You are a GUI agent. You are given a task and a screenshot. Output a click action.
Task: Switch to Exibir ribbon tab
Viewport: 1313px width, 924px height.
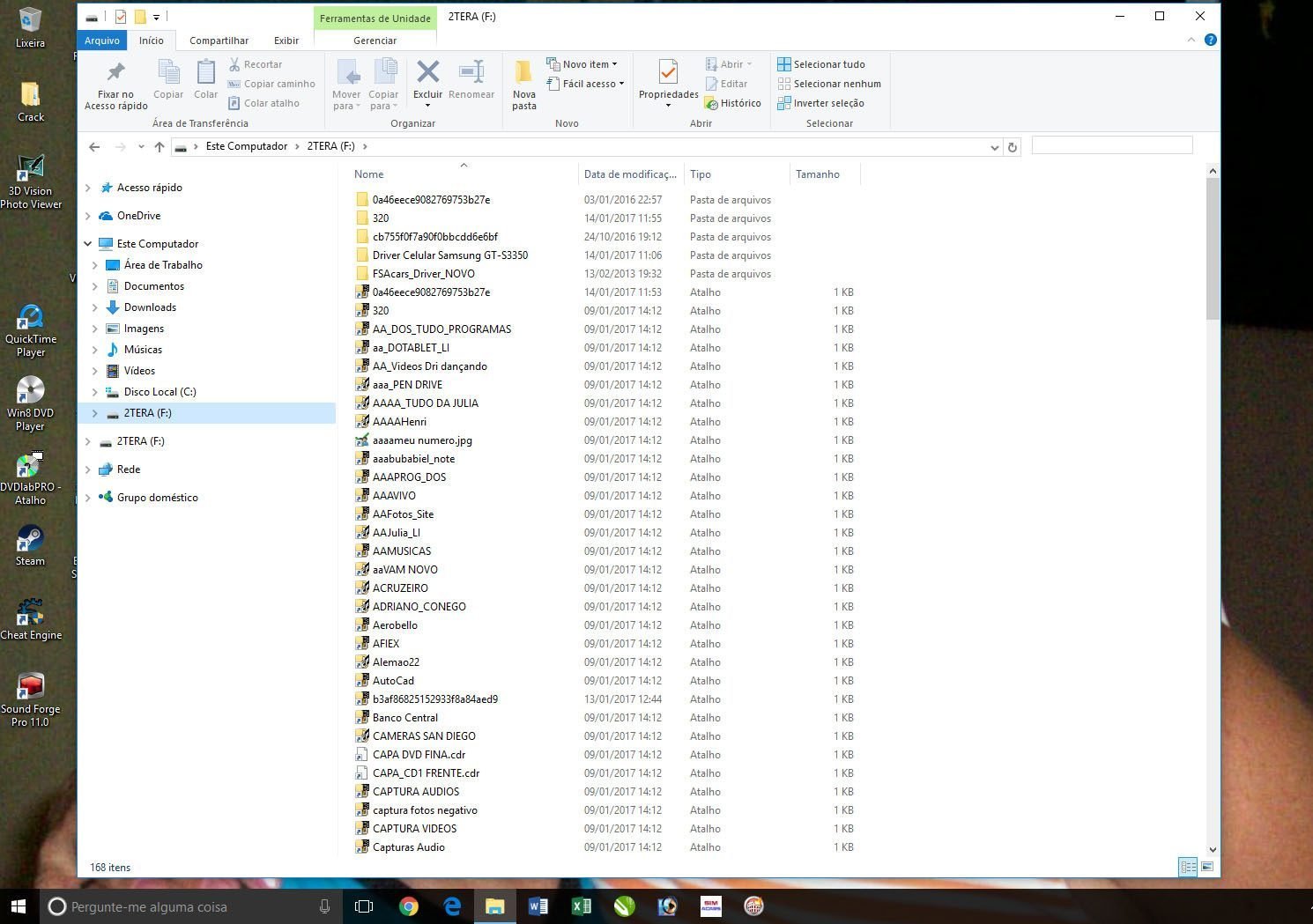coord(286,41)
